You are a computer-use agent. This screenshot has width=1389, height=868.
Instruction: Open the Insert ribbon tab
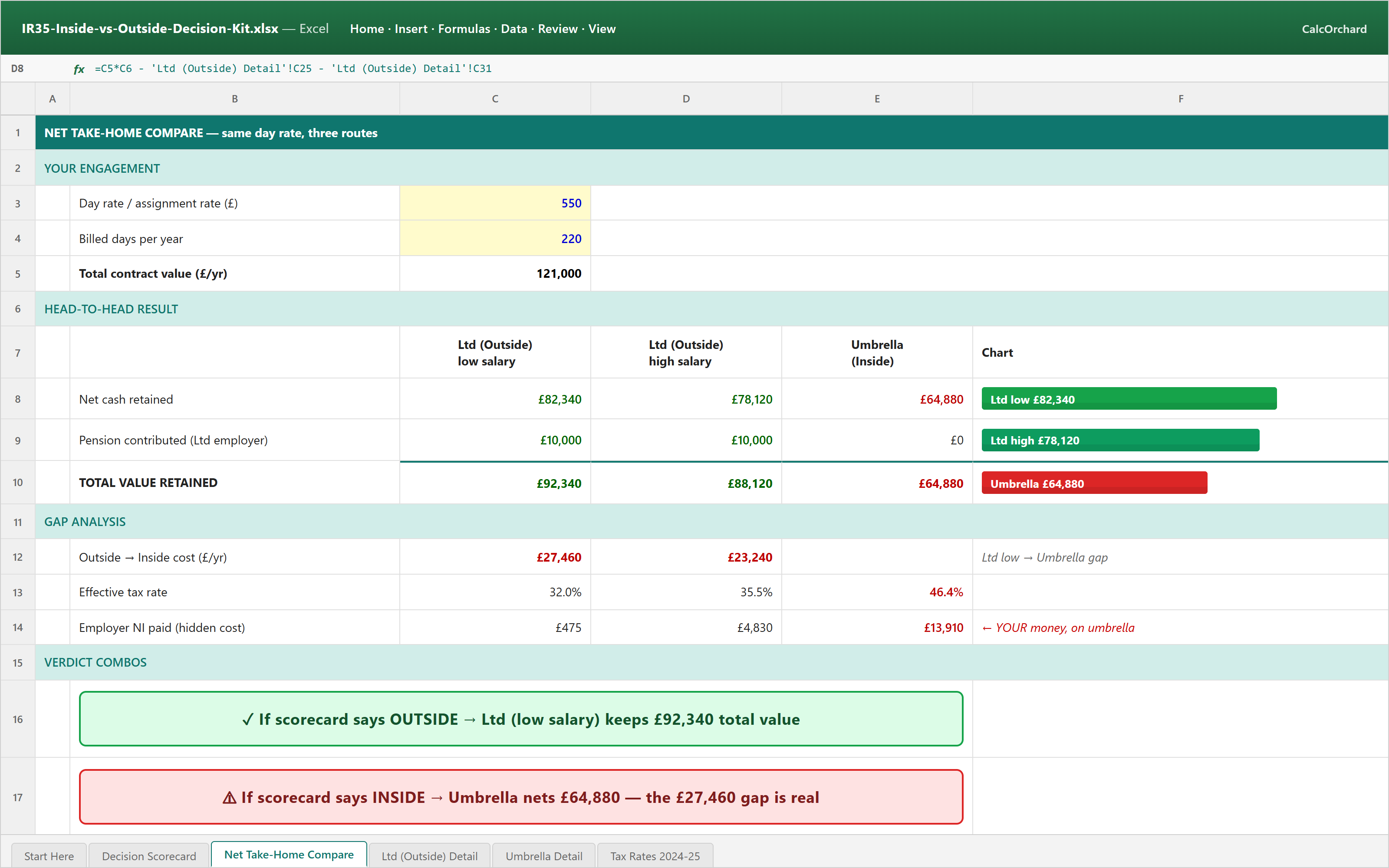(411, 29)
